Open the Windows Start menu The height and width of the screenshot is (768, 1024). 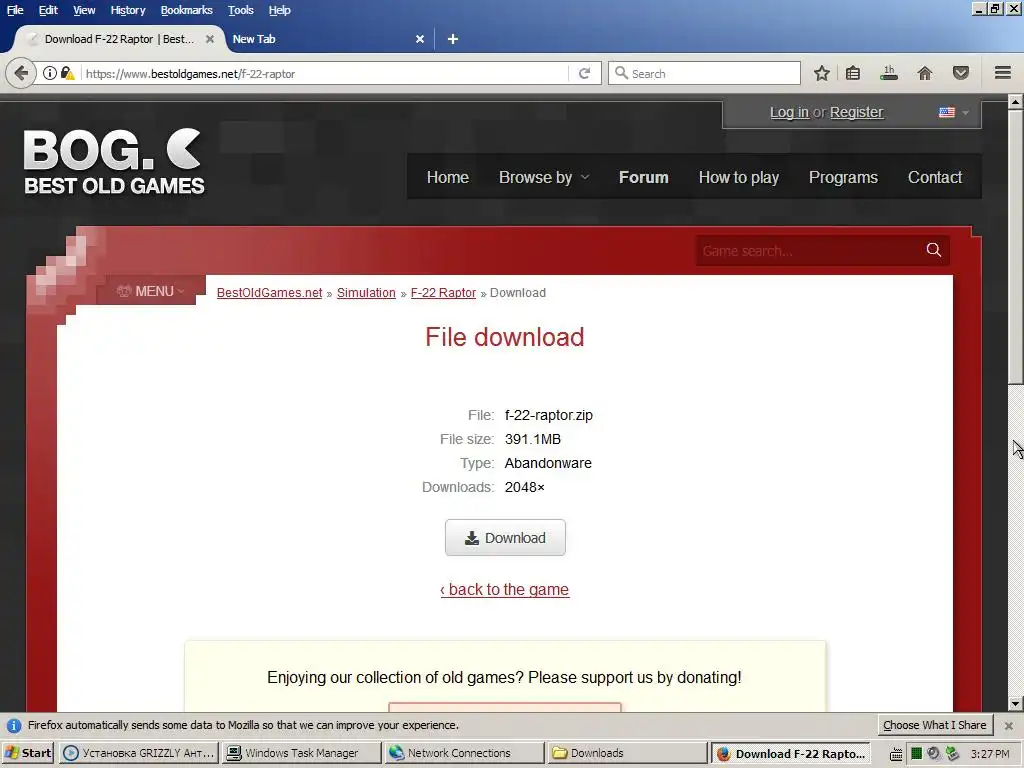28,753
